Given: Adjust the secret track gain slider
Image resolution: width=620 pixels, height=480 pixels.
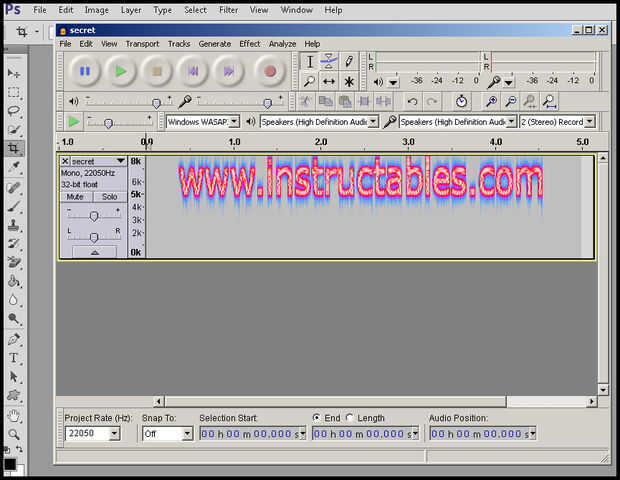Looking at the screenshot, I should 94,216.
